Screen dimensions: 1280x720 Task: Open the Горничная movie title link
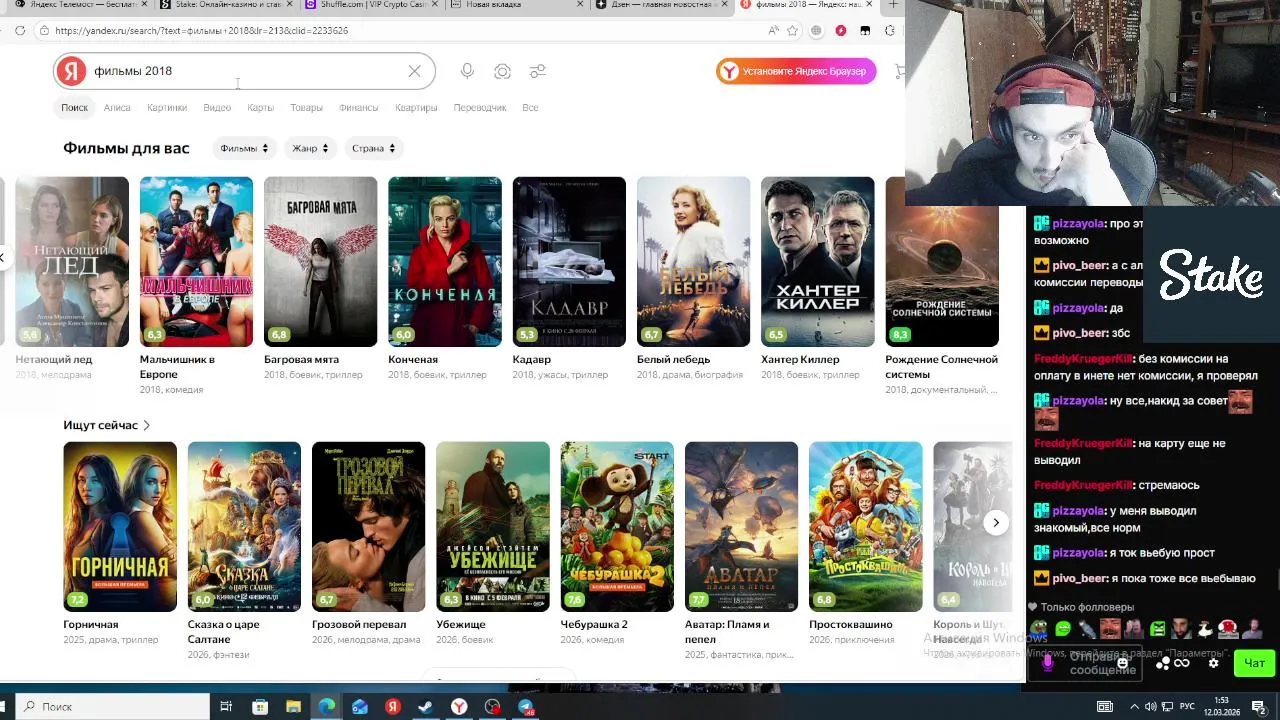tap(91, 624)
